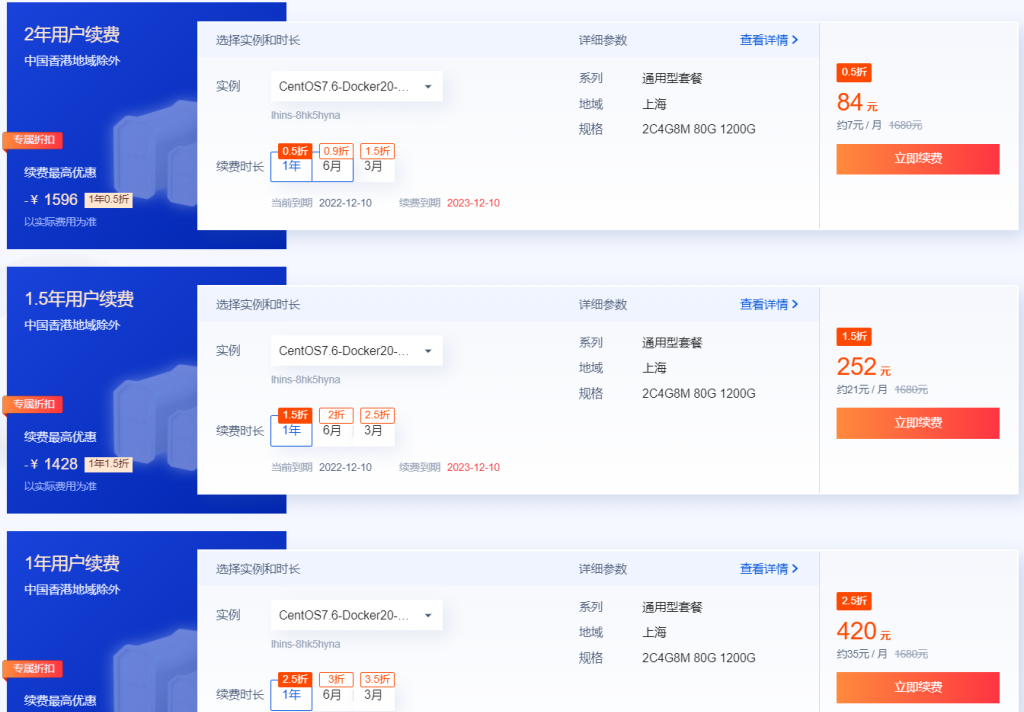Click the 2年用户续费 heading
1024x712 pixels.
72,34
